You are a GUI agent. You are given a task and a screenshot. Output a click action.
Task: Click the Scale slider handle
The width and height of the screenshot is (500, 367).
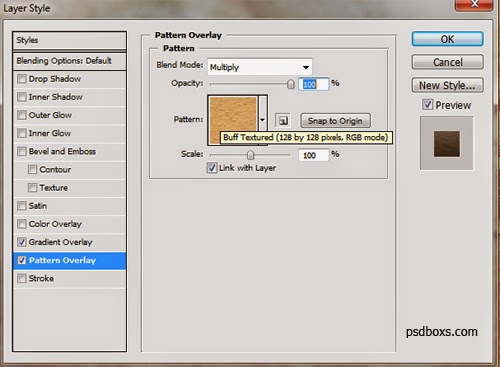250,155
